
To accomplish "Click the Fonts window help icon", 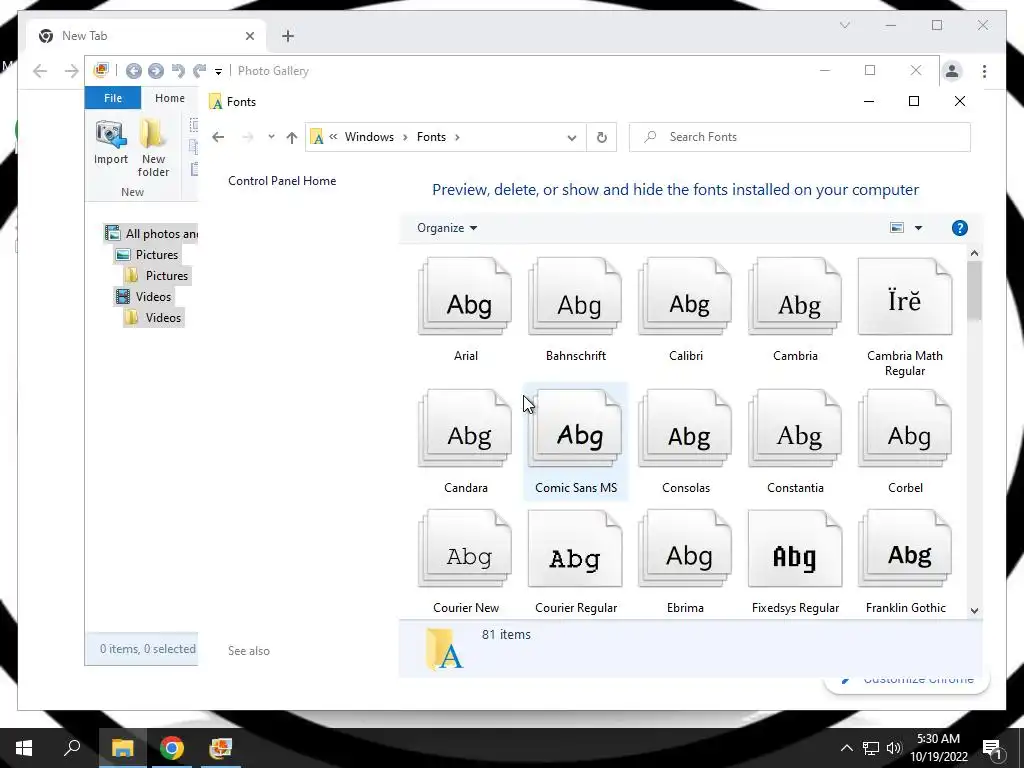I will pyautogui.click(x=959, y=228).
